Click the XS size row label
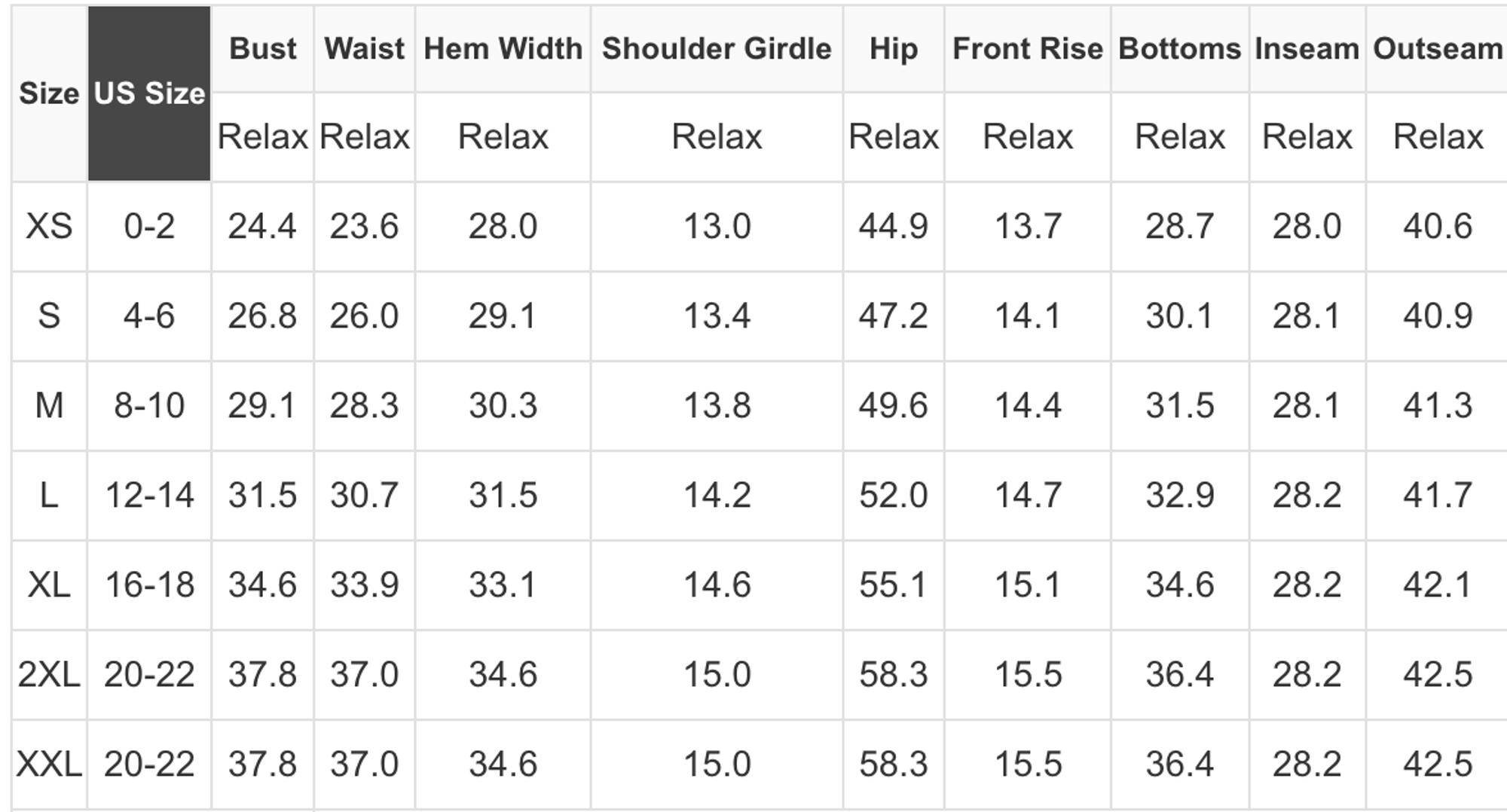1507x812 pixels. click(x=49, y=226)
